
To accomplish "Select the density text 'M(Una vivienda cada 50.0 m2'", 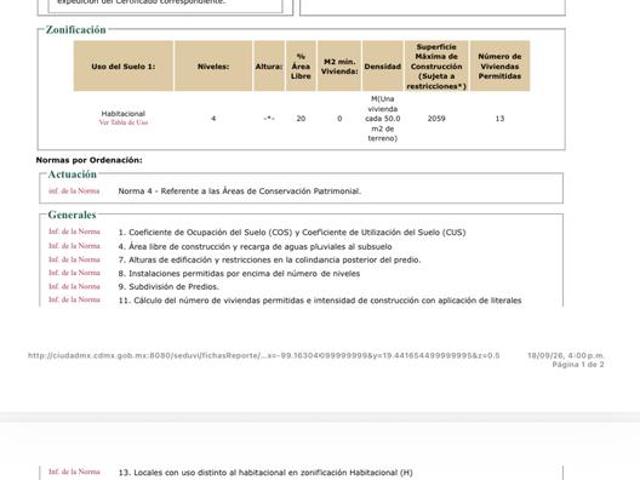I will point(382,119).
